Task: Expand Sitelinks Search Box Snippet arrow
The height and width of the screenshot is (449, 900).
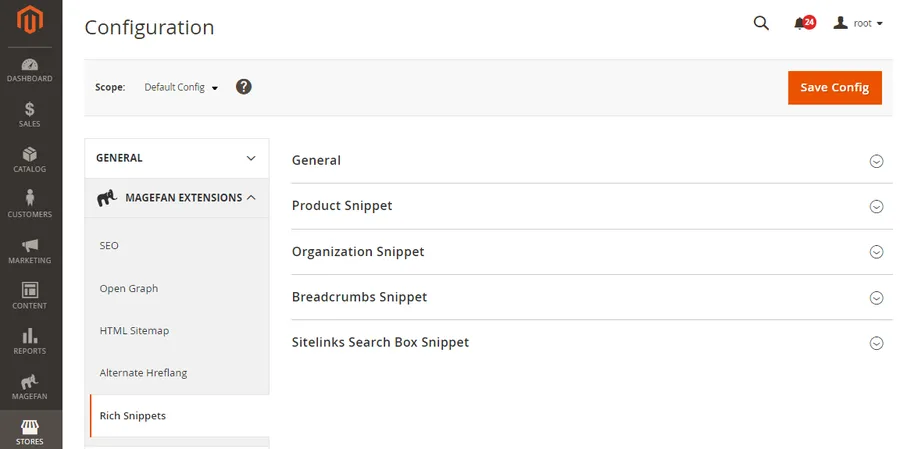Action: pyautogui.click(x=876, y=343)
